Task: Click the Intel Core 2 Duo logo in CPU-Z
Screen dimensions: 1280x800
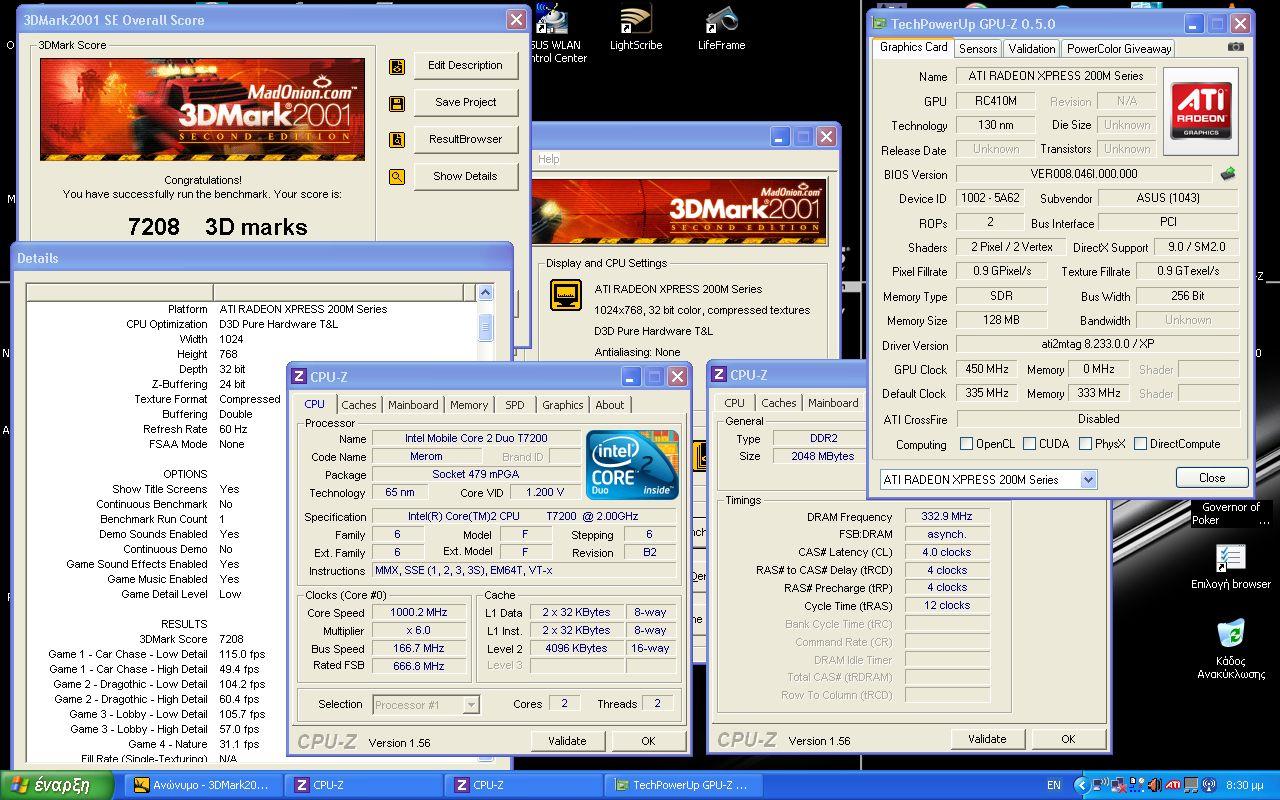Action: click(x=632, y=465)
